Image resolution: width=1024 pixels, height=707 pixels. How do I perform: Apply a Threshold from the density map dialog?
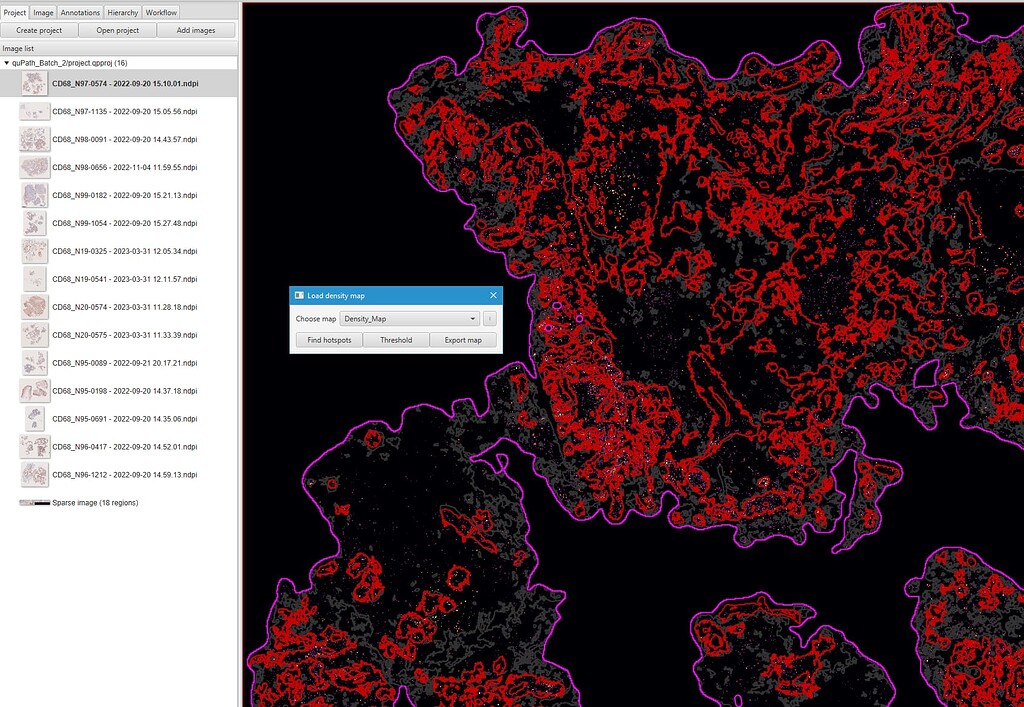[396, 339]
